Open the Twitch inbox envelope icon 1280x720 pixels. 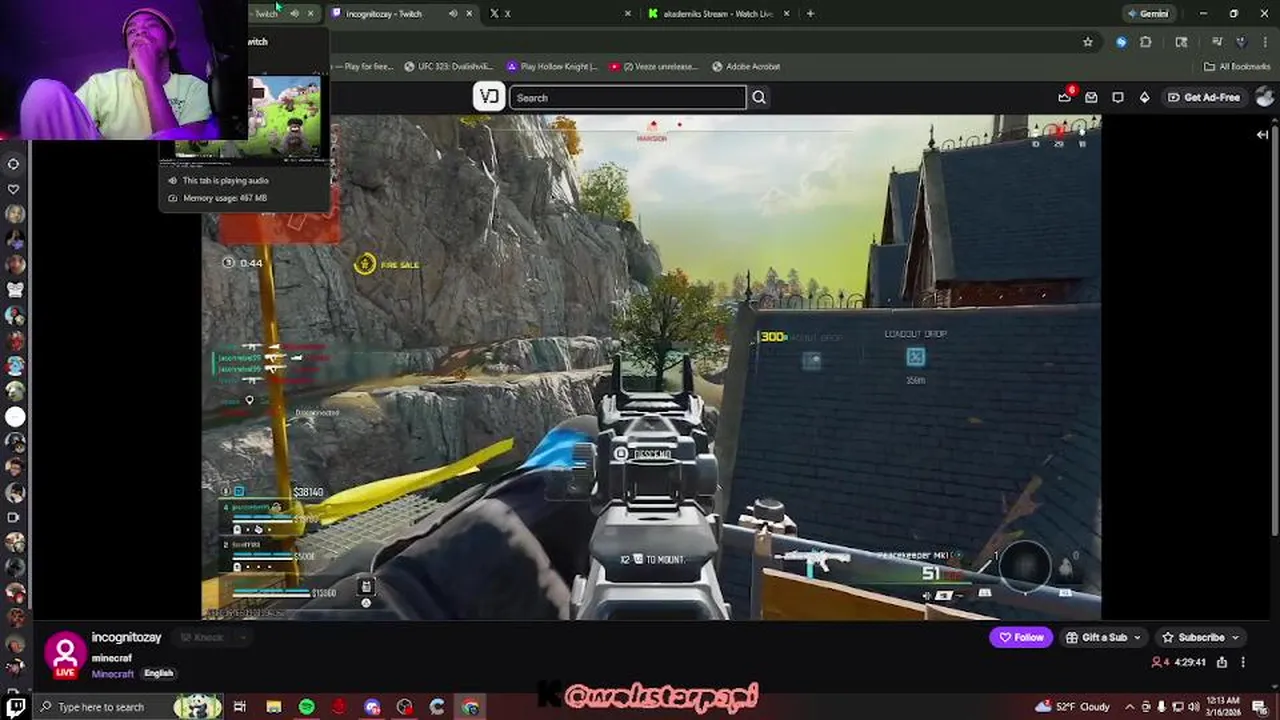coord(1091,97)
